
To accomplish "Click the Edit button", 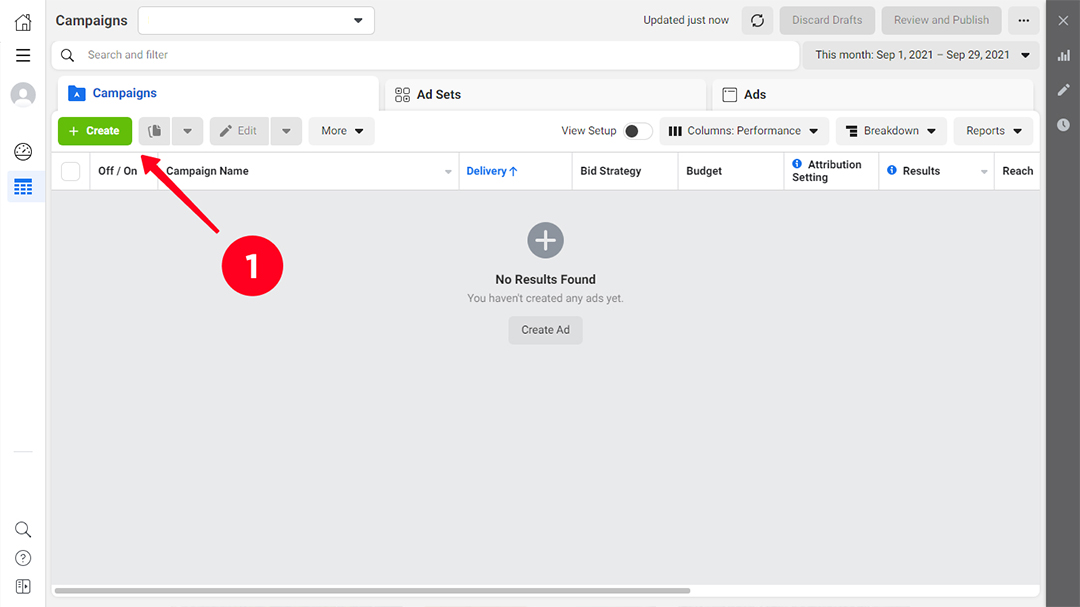I will [239, 131].
